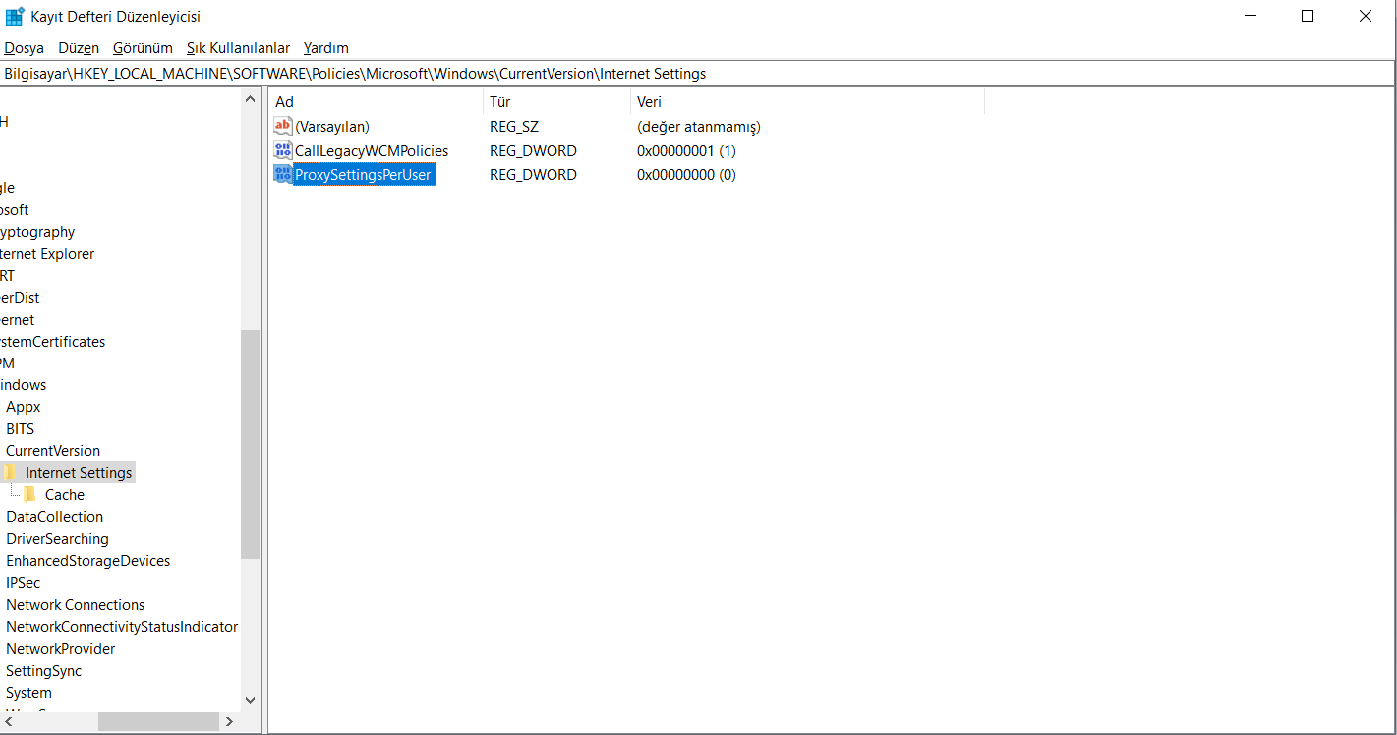Click the registry path address bar
Image resolution: width=1397 pixels, height=735 pixels.
click(x=698, y=74)
